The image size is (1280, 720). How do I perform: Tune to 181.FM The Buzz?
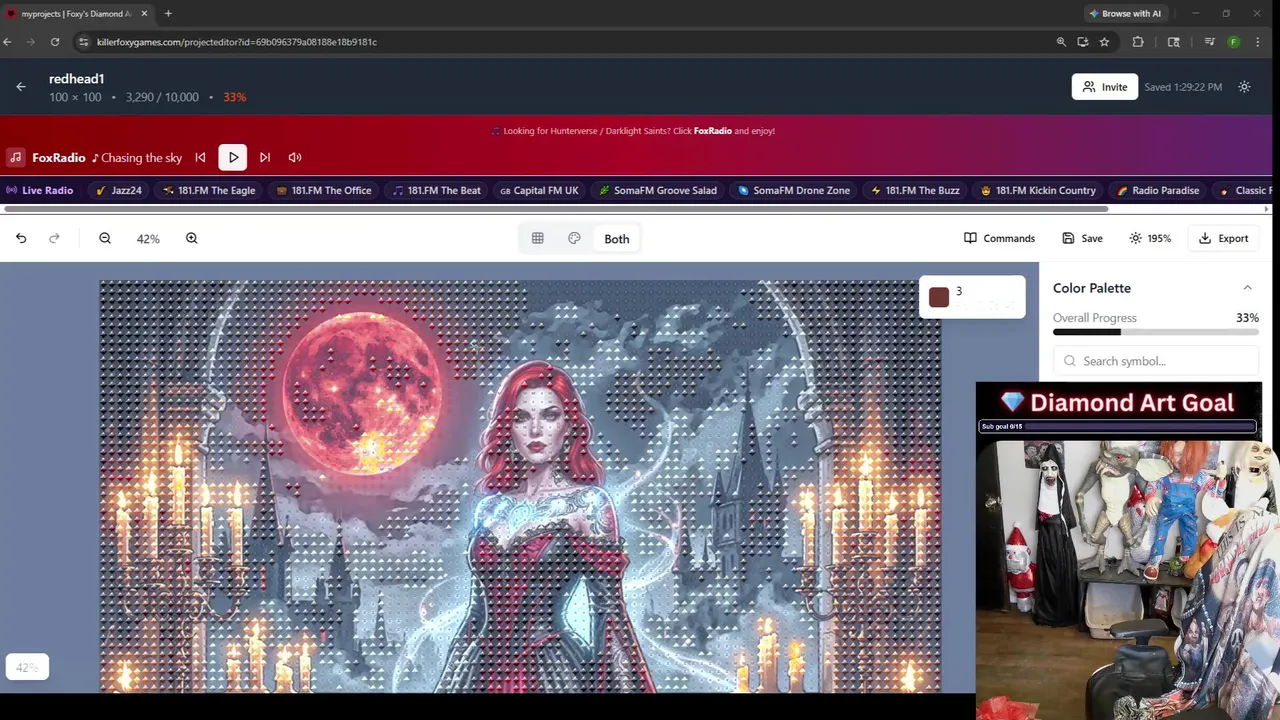click(x=915, y=190)
